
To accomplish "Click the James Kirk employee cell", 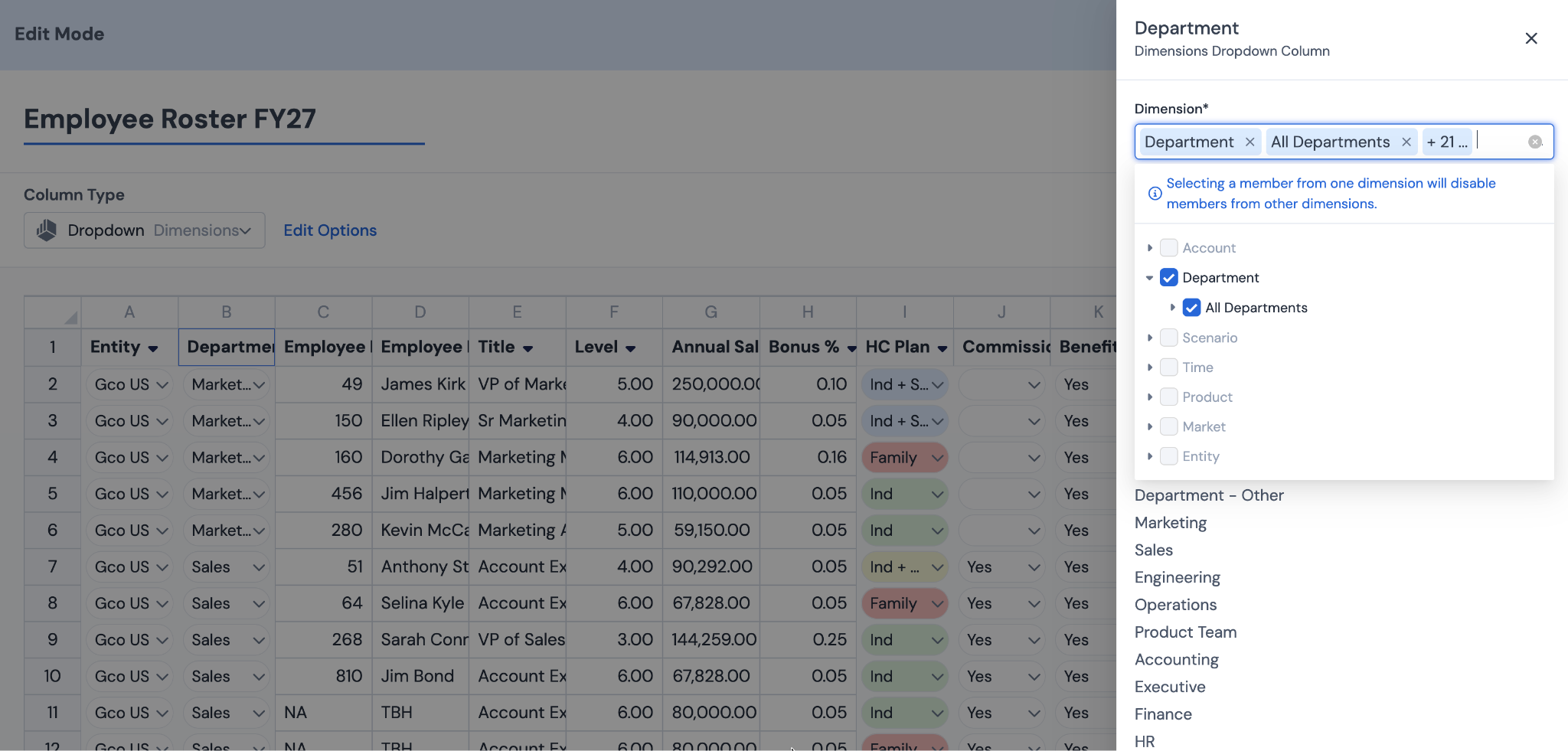I will pos(420,385).
